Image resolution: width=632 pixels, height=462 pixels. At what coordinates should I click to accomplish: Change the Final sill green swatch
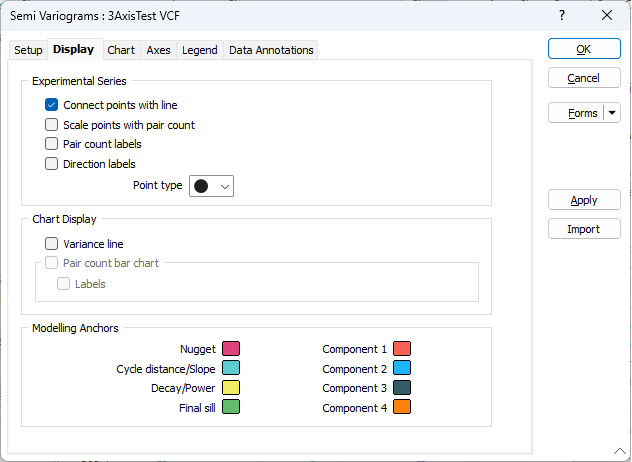(x=231, y=407)
